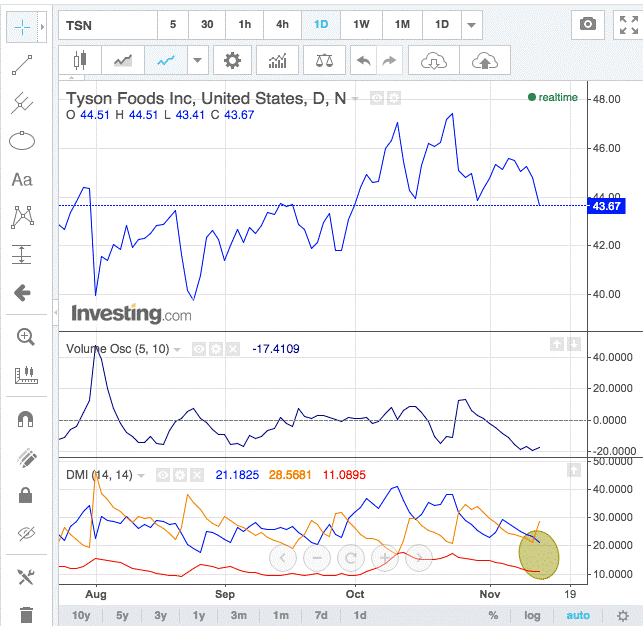Select the trend line drawing tool
Screen dimensions: 643x626
[x=22, y=65]
